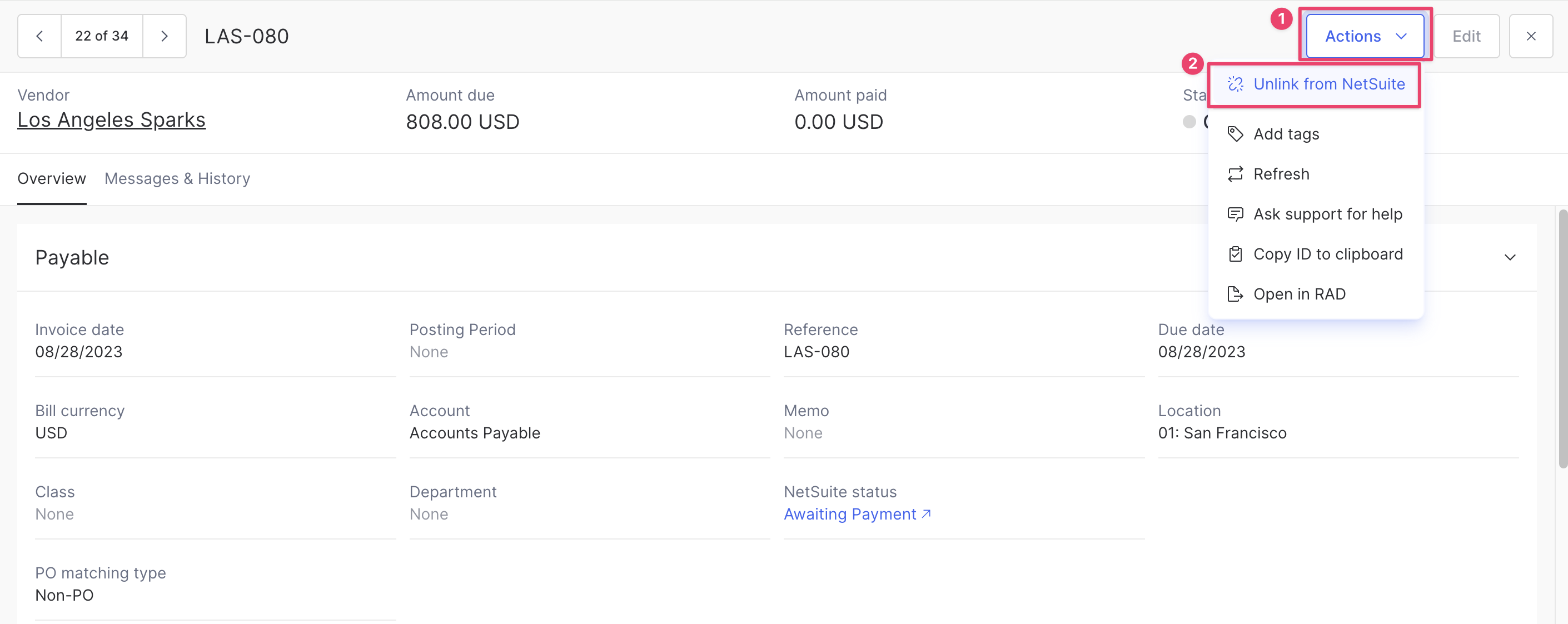1568x624 pixels.
Task: Close the LAS-080 detail panel
Action: point(1531,36)
